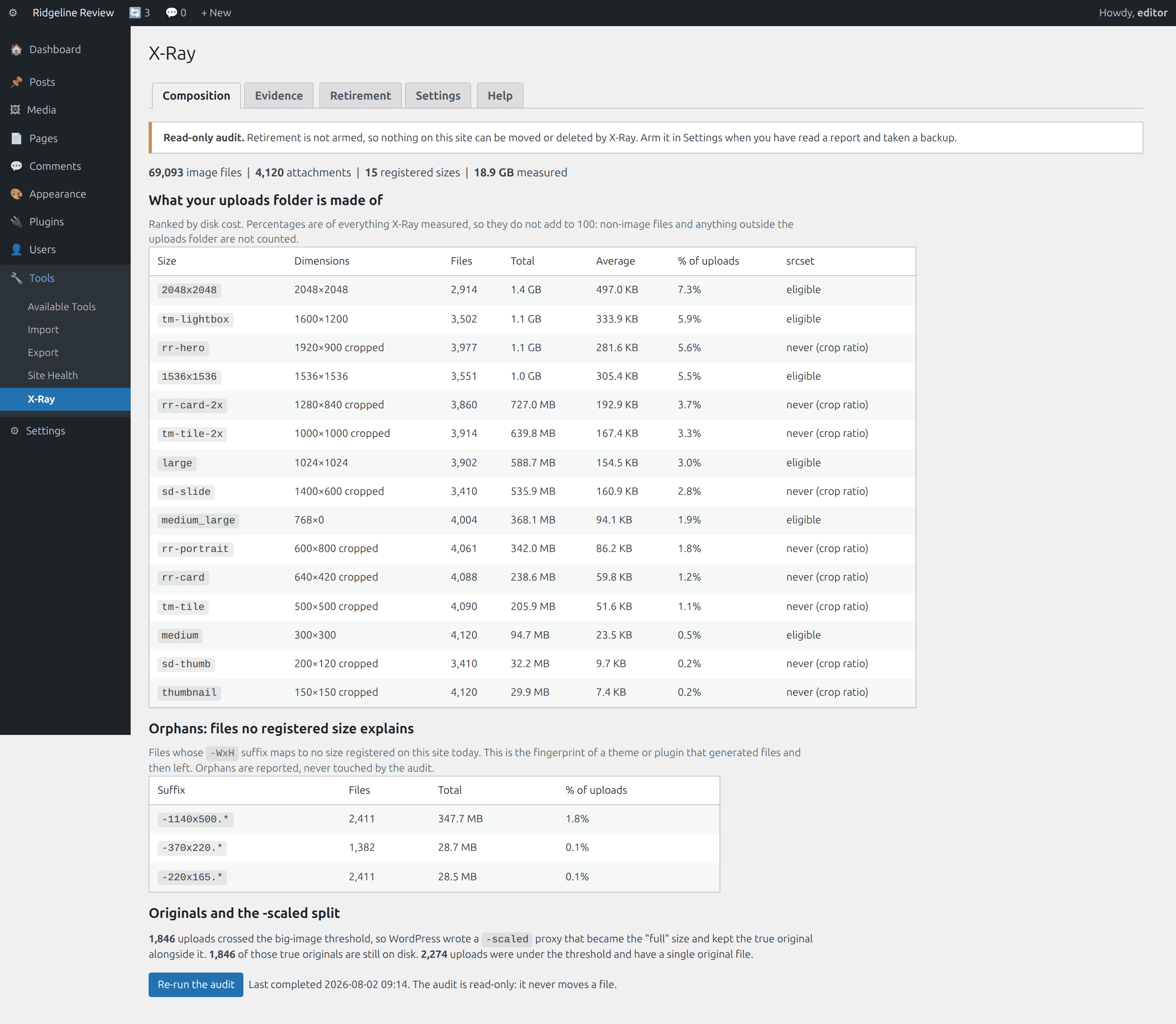Image resolution: width=1176 pixels, height=1024 pixels.
Task: Click the 497.0 KB average value
Action: tap(617, 290)
